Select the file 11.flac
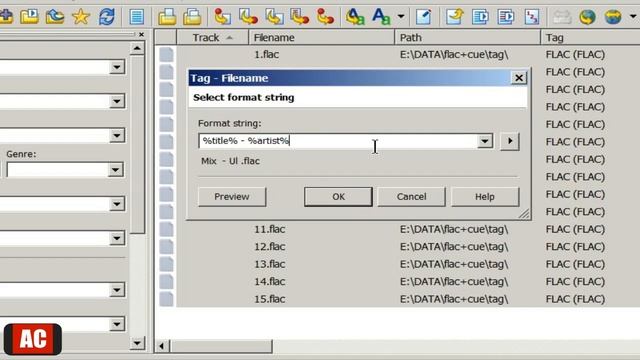 [x=270, y=229]
